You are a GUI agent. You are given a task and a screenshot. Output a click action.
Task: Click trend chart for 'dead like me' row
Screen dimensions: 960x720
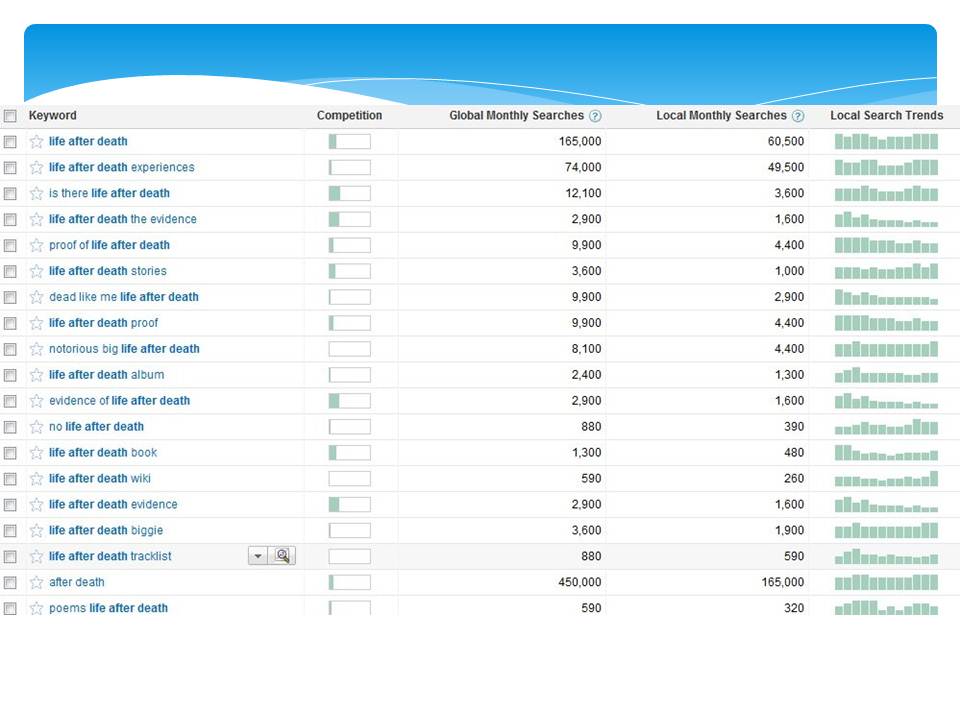[x=886, y=297]
